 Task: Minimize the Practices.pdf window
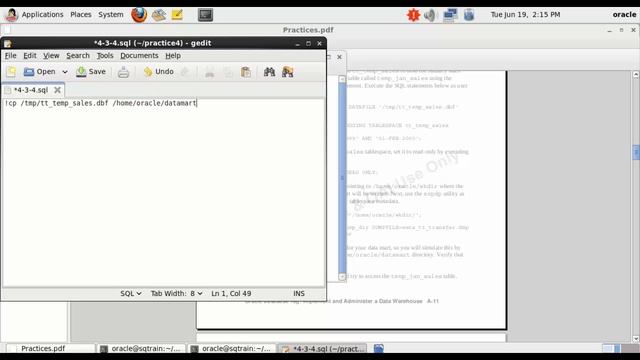609,30
